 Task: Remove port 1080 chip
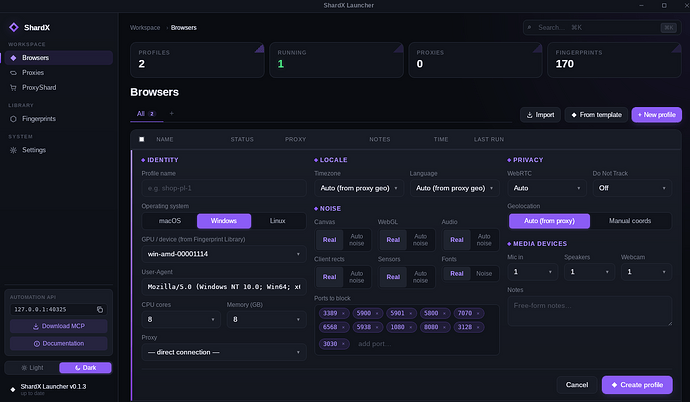tap(411, 327)
